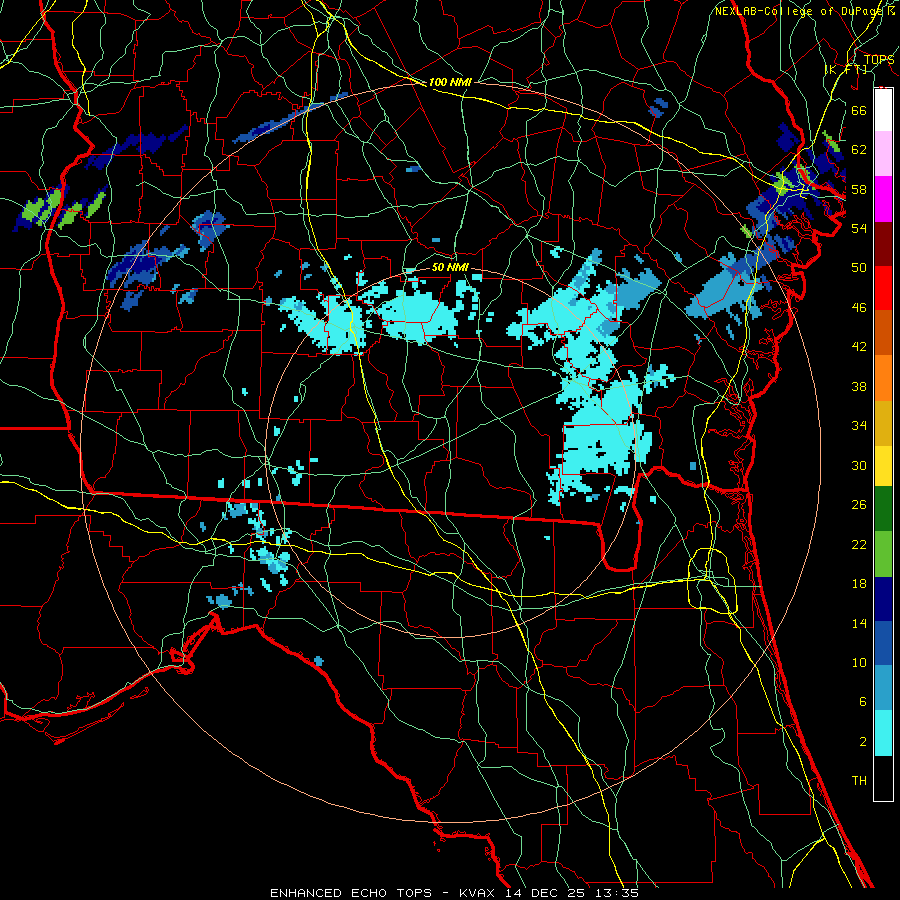Select the 42 legend value
This screenshot has width=900, height=900.
tap(859, 347)
